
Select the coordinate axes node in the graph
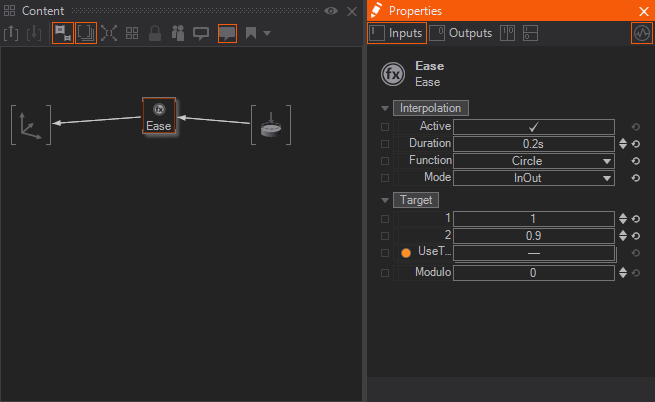pos(30,124)
